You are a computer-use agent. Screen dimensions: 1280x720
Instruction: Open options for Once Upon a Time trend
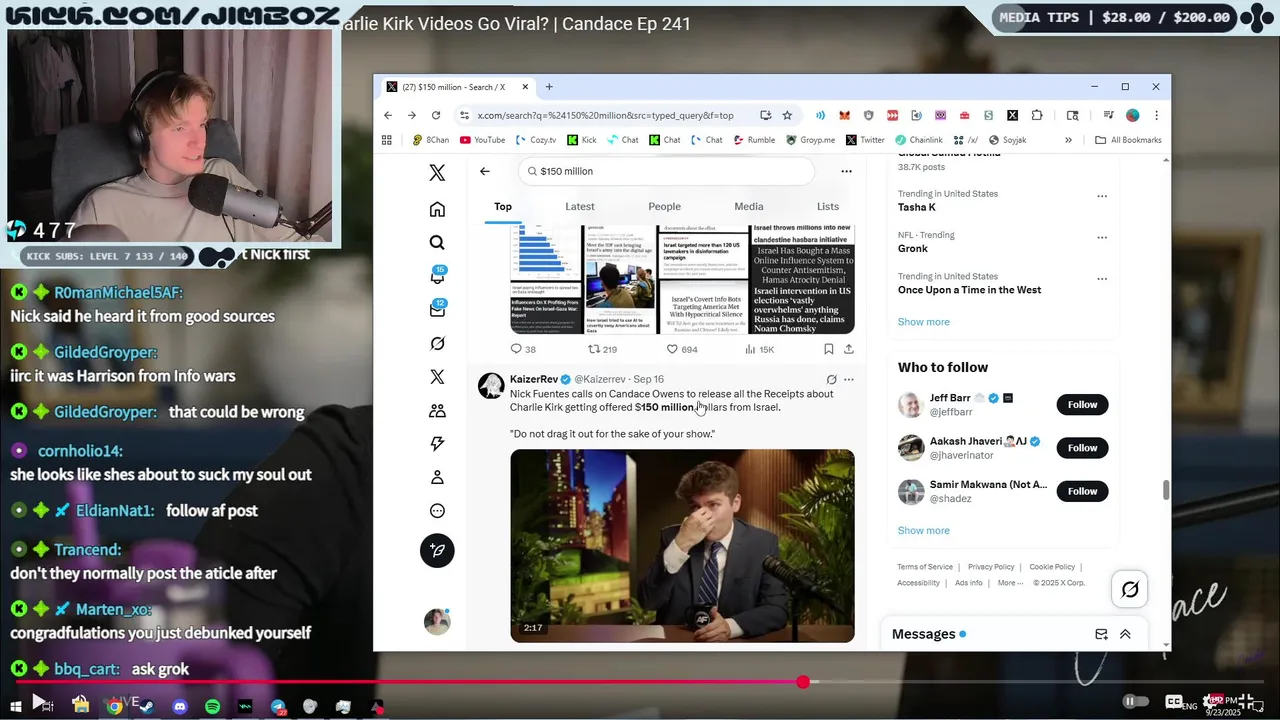1102,279
